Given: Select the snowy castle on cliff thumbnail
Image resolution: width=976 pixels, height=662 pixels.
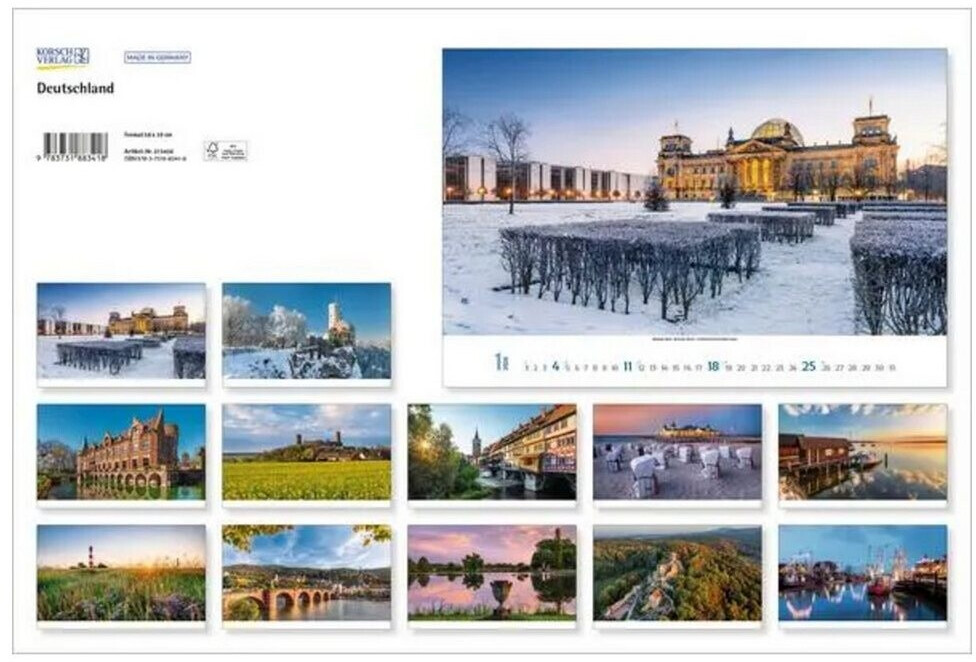Looking at the screenshot, I should [x=307, y=331].
